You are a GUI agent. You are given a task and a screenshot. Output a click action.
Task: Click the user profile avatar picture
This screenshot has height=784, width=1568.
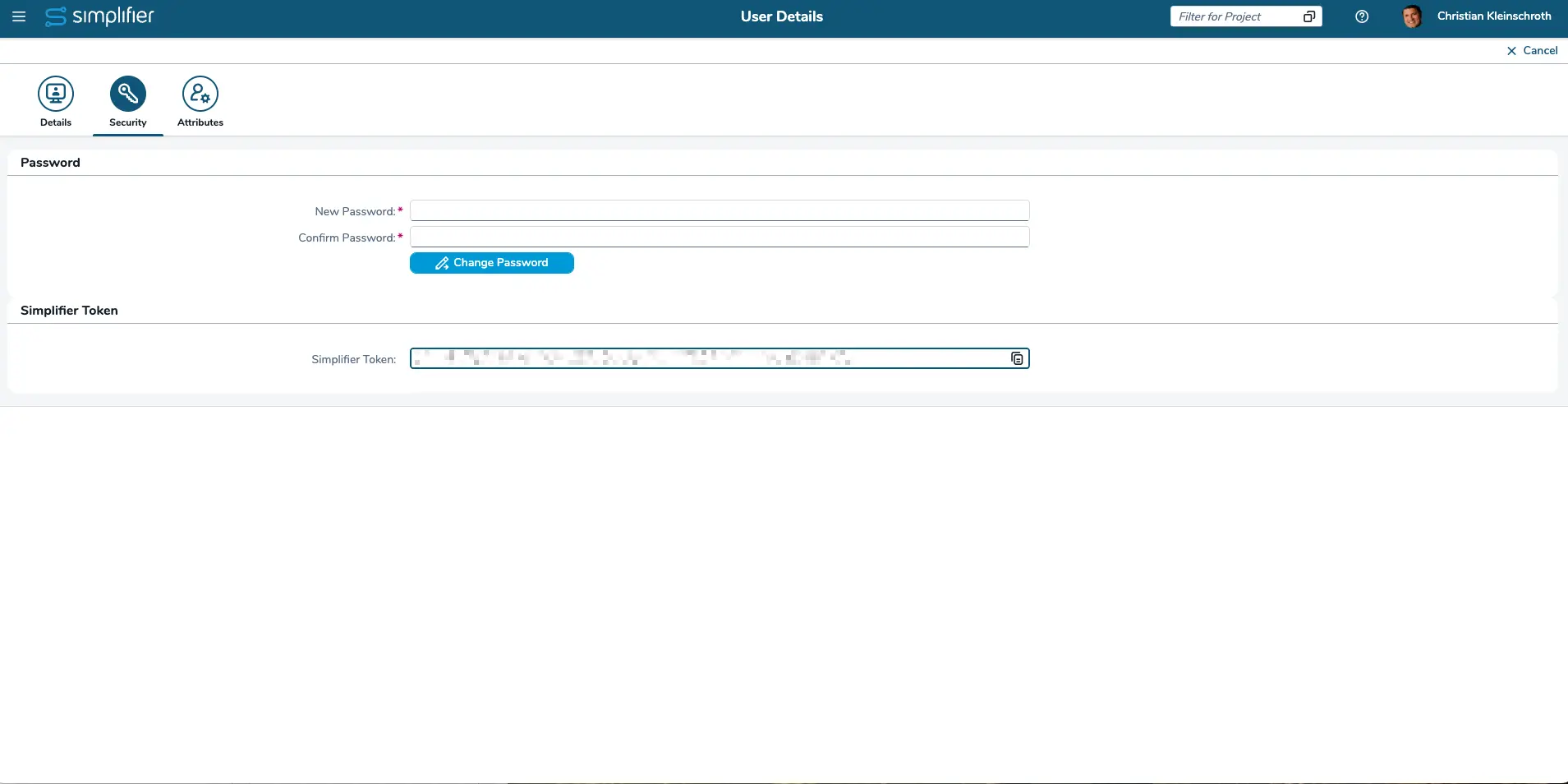tap(1412, 16)
